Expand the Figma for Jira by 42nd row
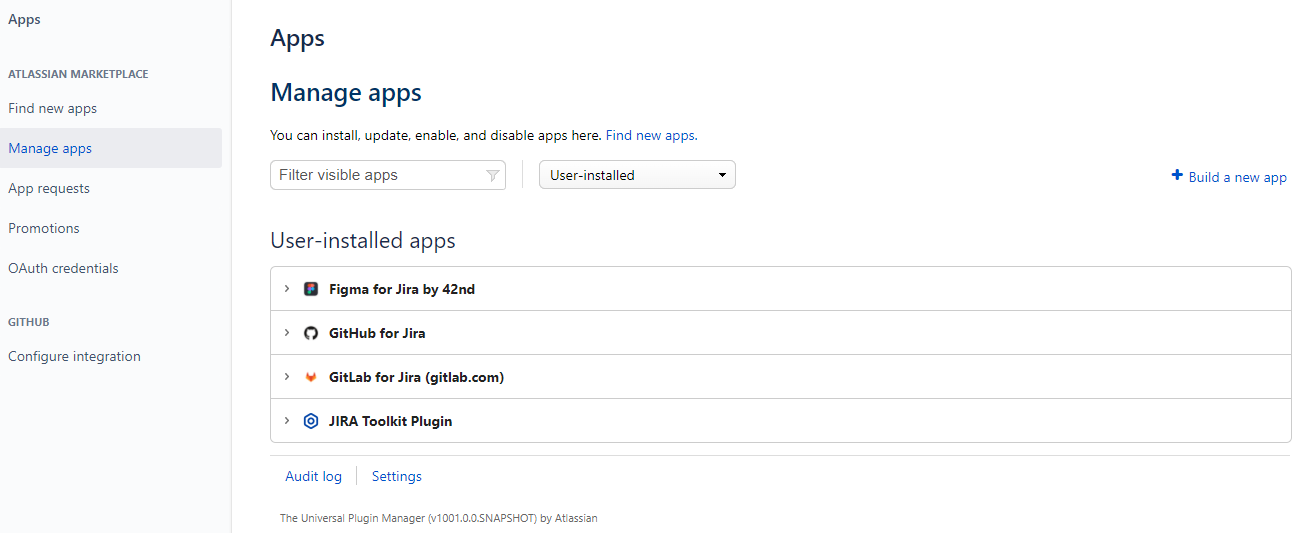 (x=287, y=289)
